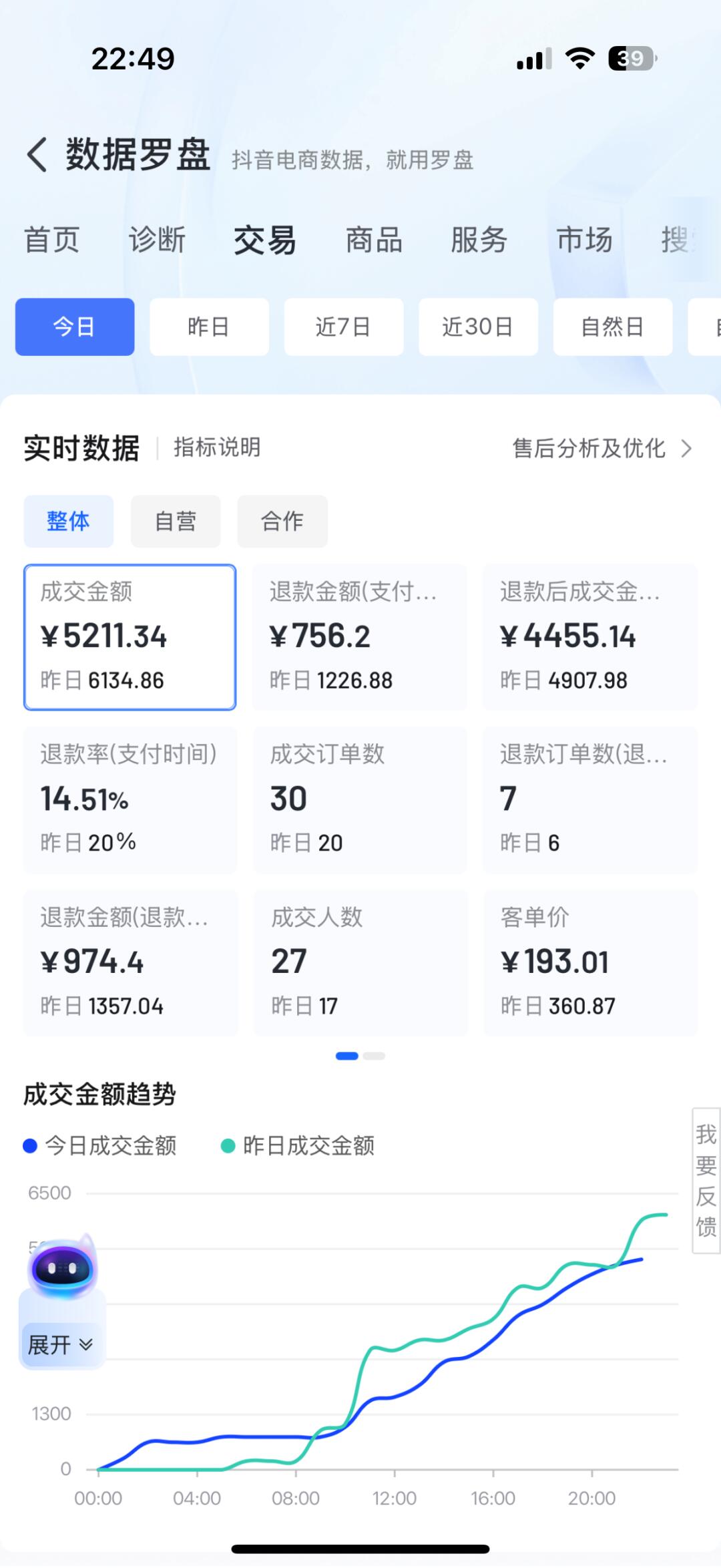The image size is (721, 1568).
Task: Select the 近7日 date range
Action: tap(344, 327)
